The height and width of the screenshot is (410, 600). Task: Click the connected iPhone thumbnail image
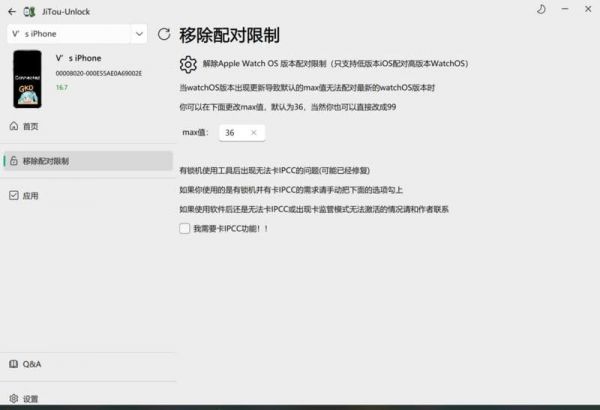[x=27, y=79]
